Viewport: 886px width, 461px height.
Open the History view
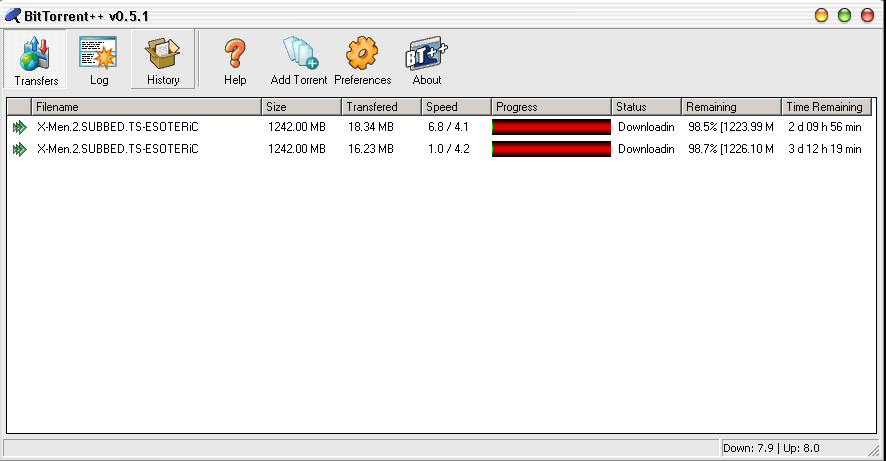click(163, 60)
